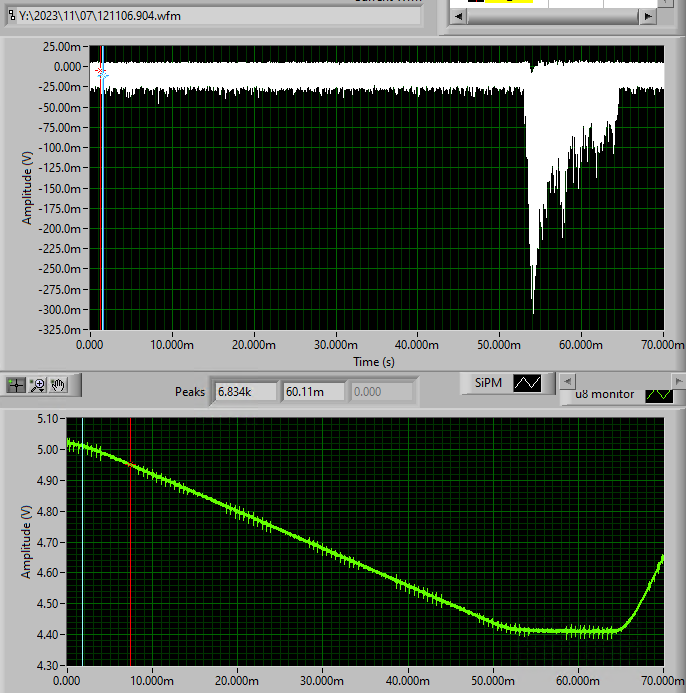Click the yellow color bar in the top-right table
This screenshot has height=693, width=686.
pyautogui.click(x=509, y=1)
